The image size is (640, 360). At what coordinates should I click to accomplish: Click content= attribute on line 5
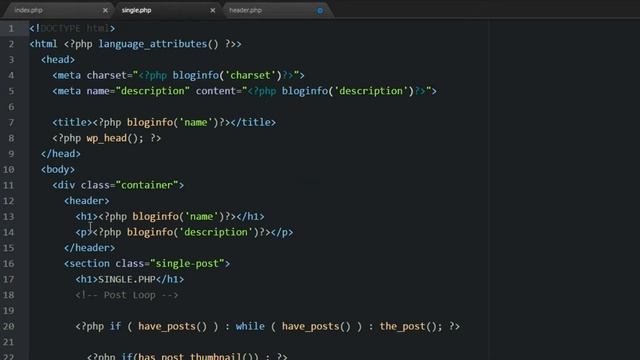(219, 91)
